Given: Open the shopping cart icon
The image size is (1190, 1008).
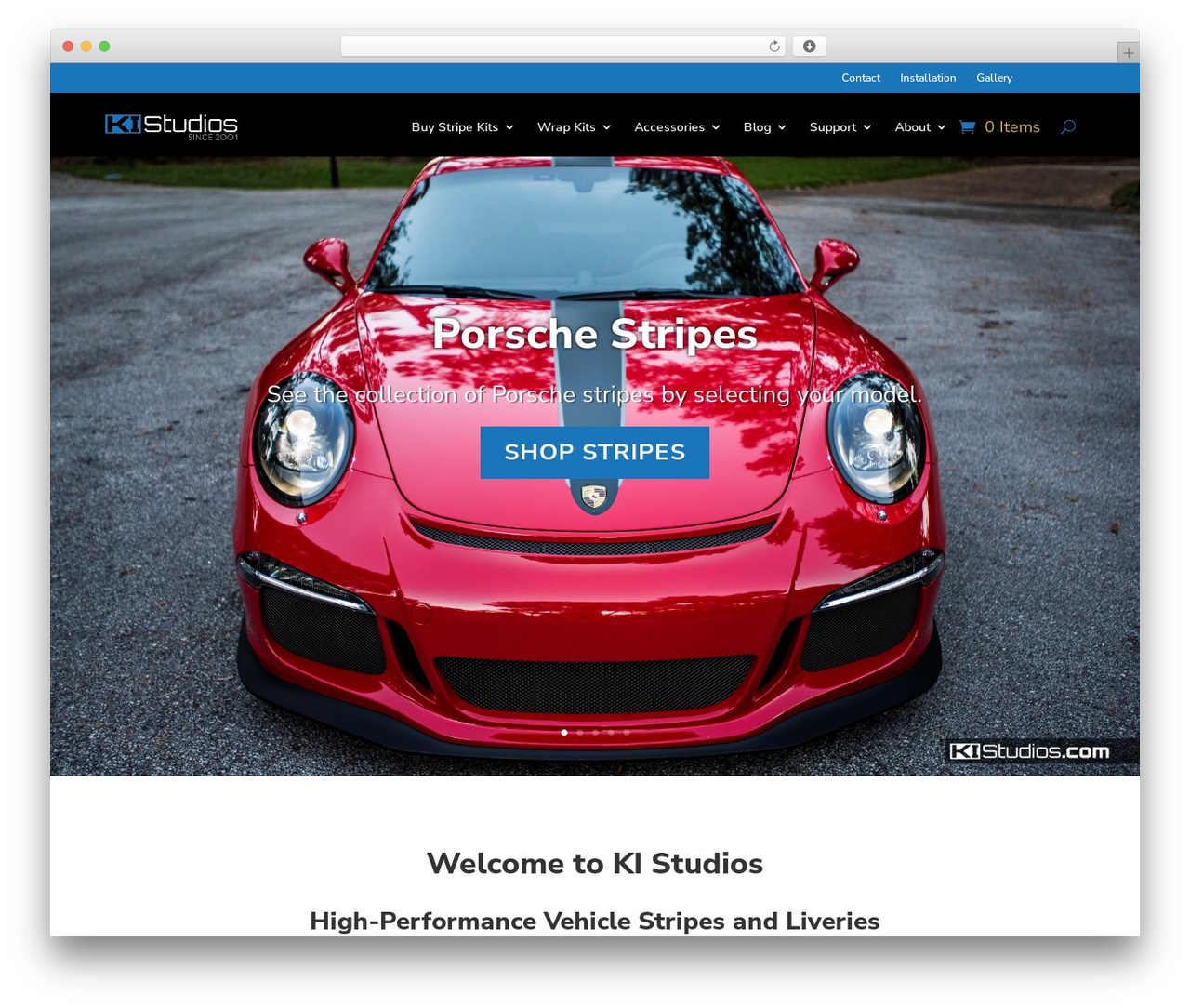Looking at the screenshot, I should tap(967, 126).
